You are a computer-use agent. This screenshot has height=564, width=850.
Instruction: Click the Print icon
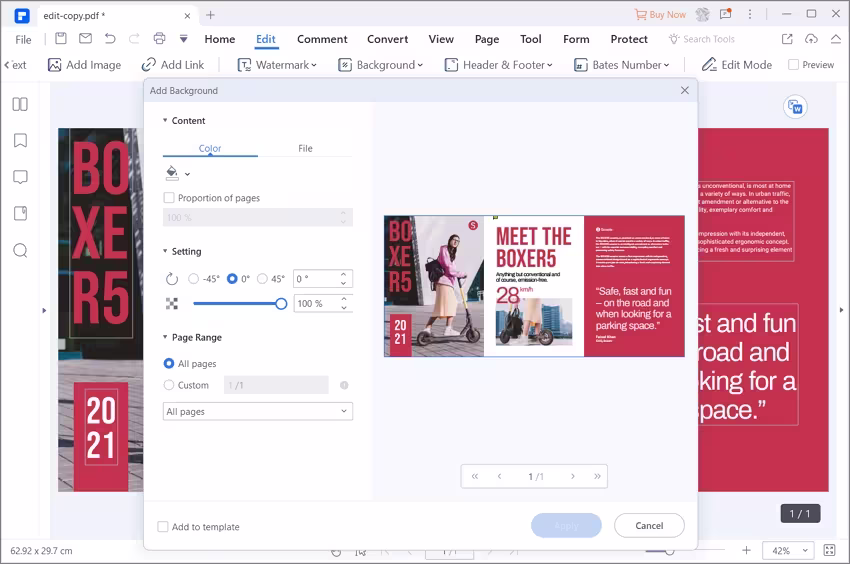tap(159, 39)
